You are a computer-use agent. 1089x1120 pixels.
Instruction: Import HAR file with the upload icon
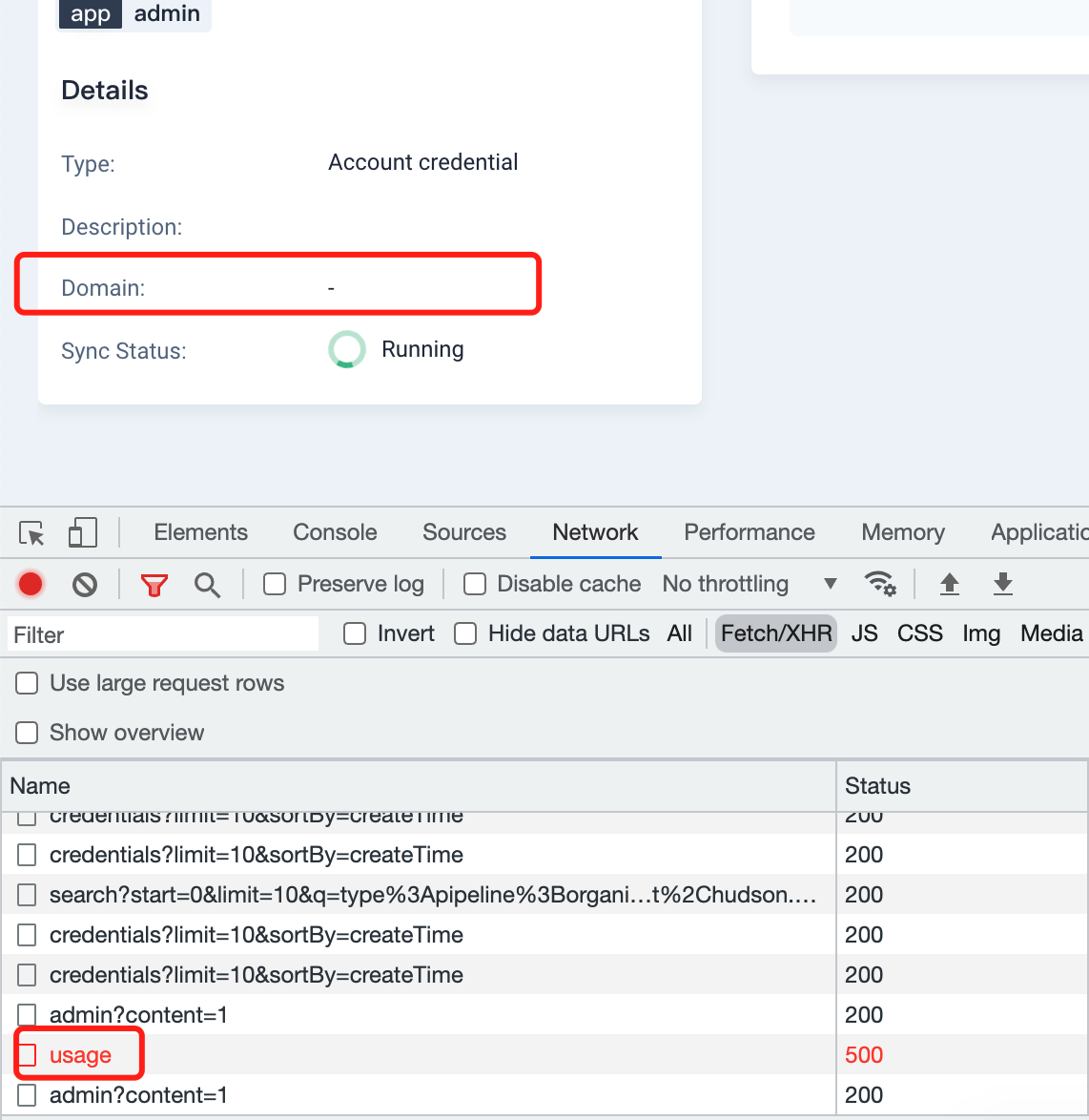pos(950,584)
